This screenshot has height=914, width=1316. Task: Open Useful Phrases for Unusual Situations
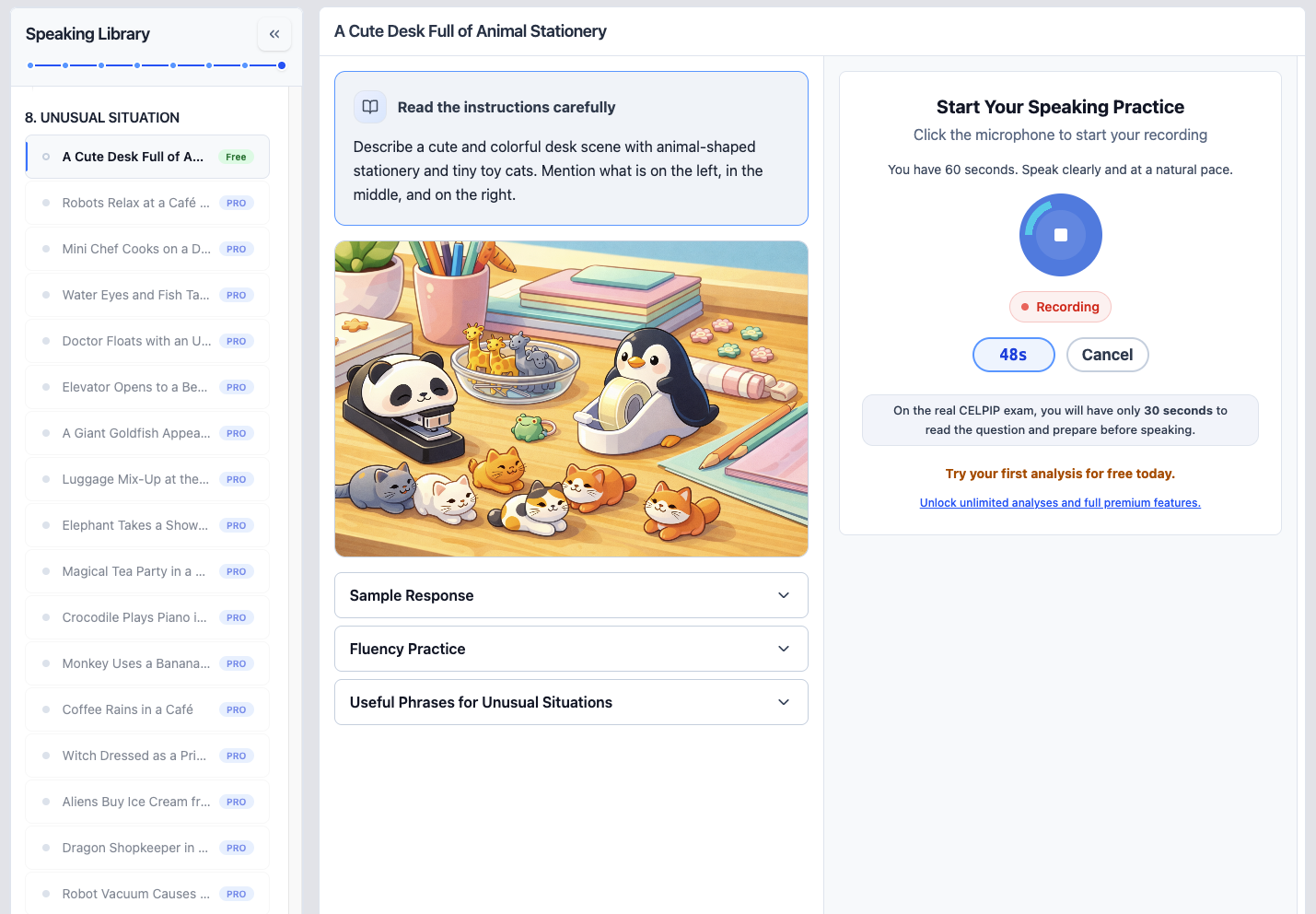point(571,702)
